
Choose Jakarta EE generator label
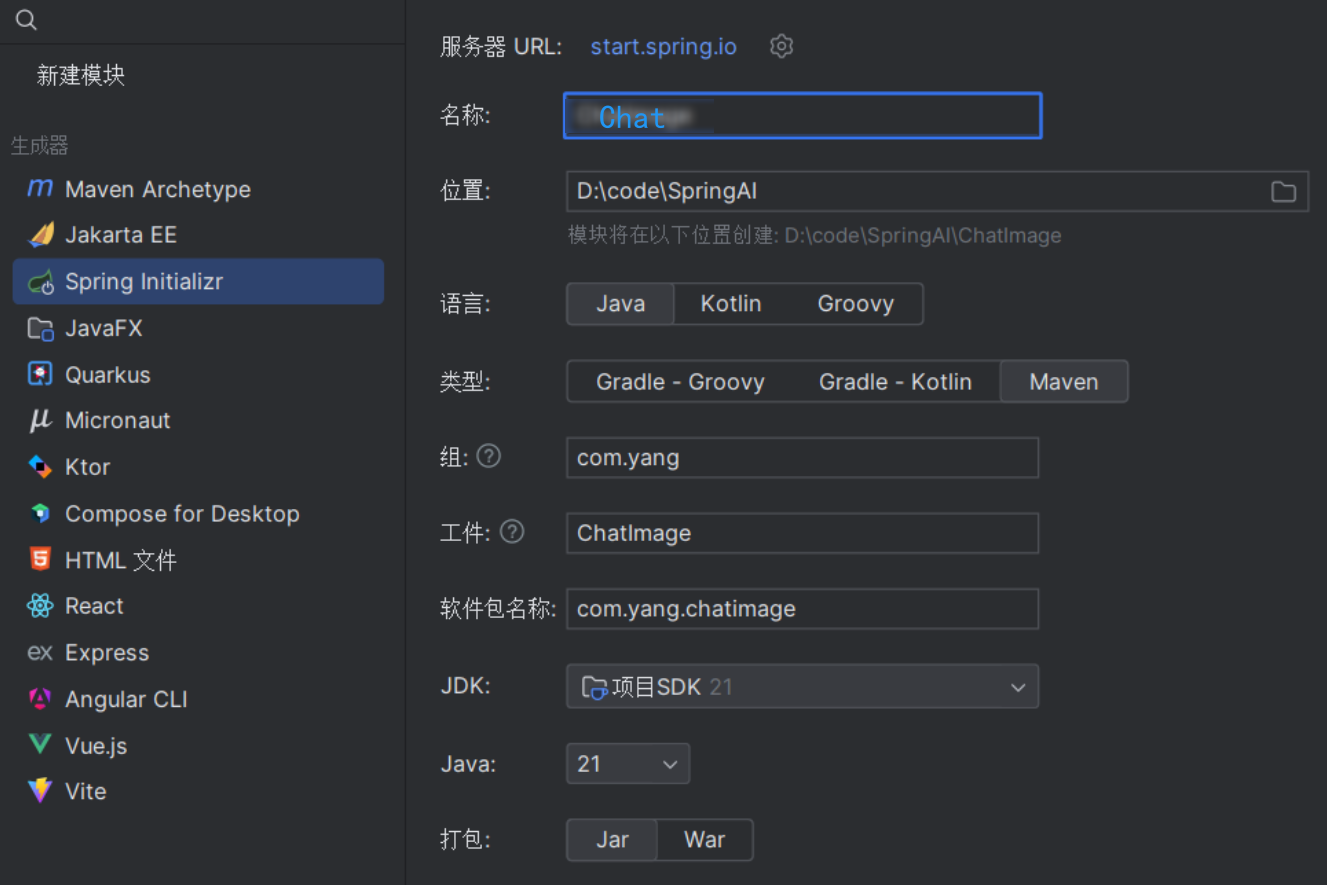pos(121,235)
